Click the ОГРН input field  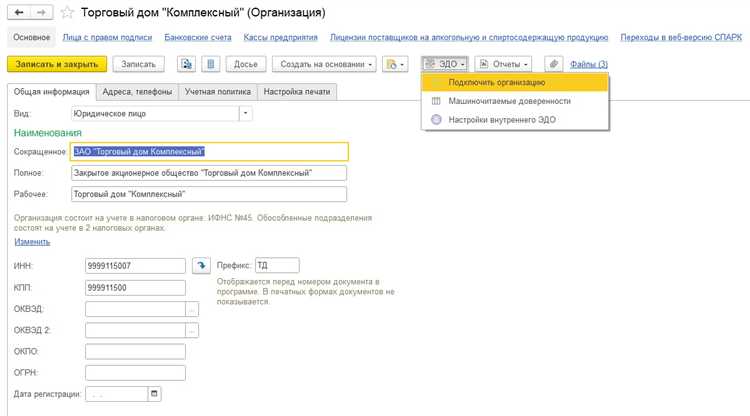click(135, 373)
